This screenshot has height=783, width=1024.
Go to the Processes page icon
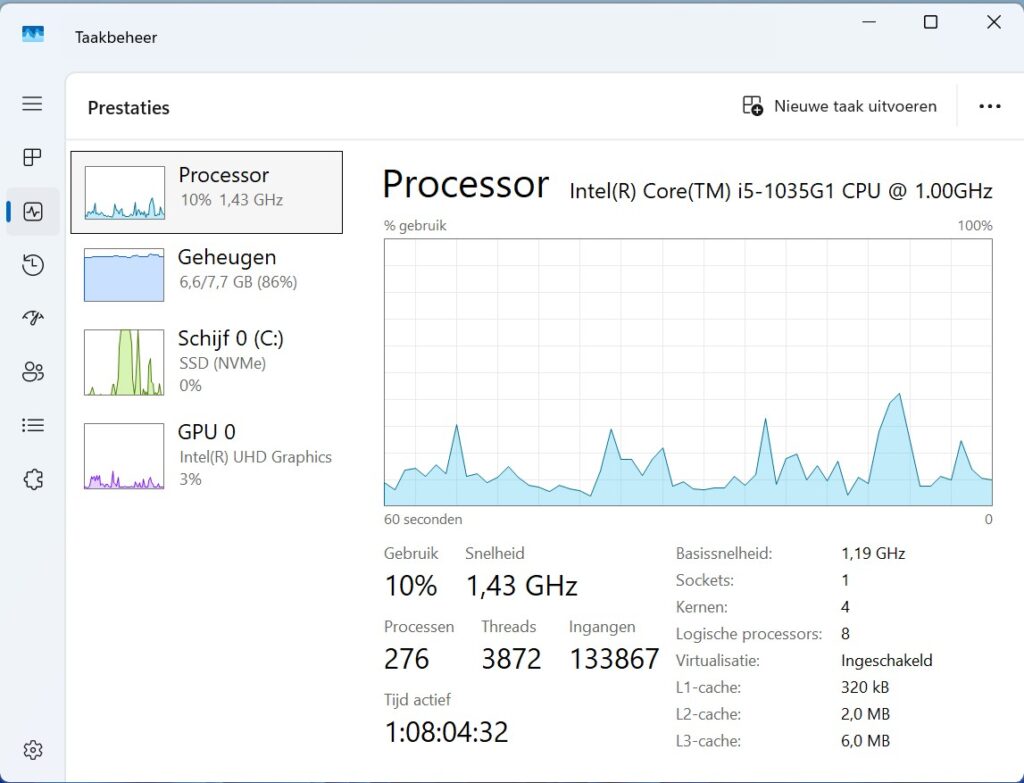coord(32,157)
